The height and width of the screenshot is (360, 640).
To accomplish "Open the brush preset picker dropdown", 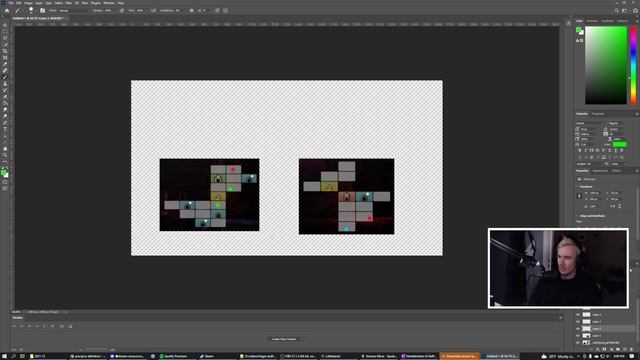I will click(31, 11).
